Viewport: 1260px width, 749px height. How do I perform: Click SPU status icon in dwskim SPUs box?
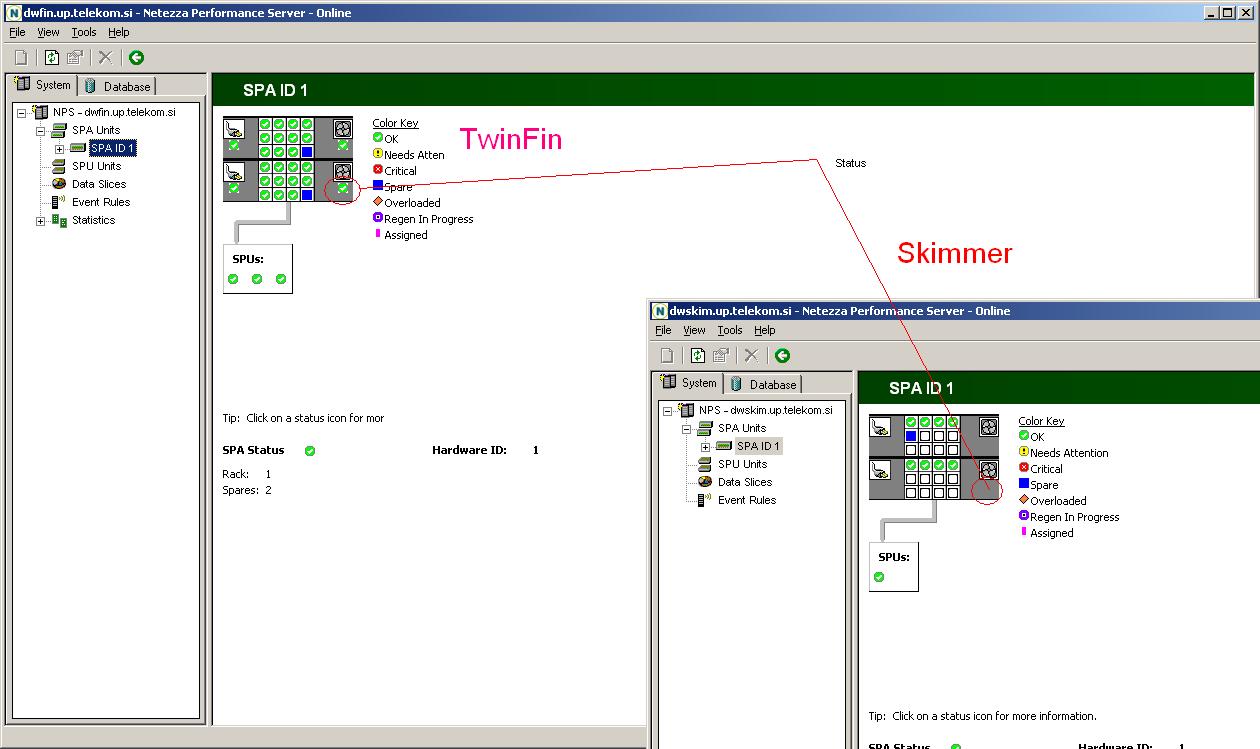pos(879,577)
